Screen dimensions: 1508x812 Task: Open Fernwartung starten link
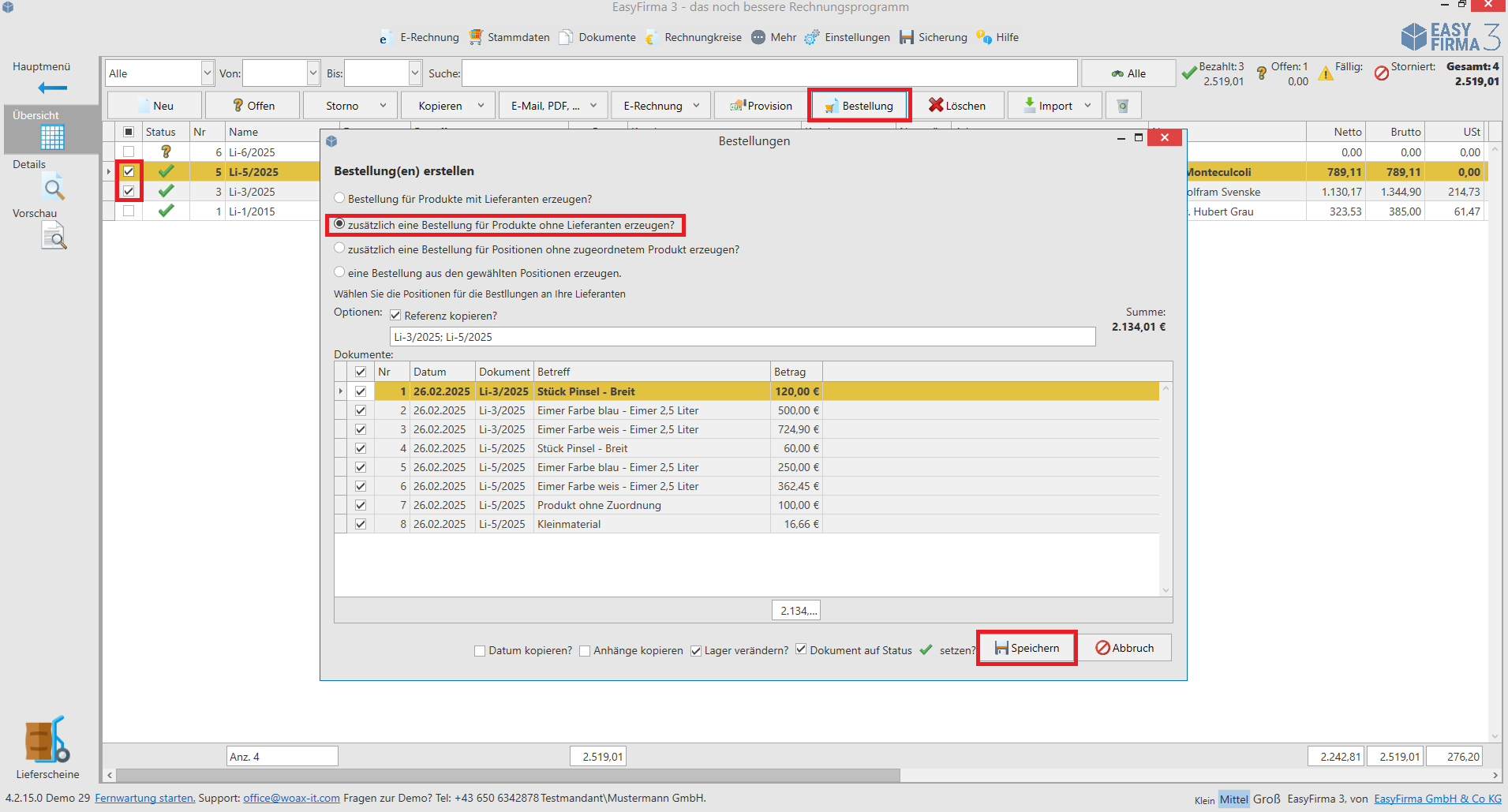(x=145, y=798)
